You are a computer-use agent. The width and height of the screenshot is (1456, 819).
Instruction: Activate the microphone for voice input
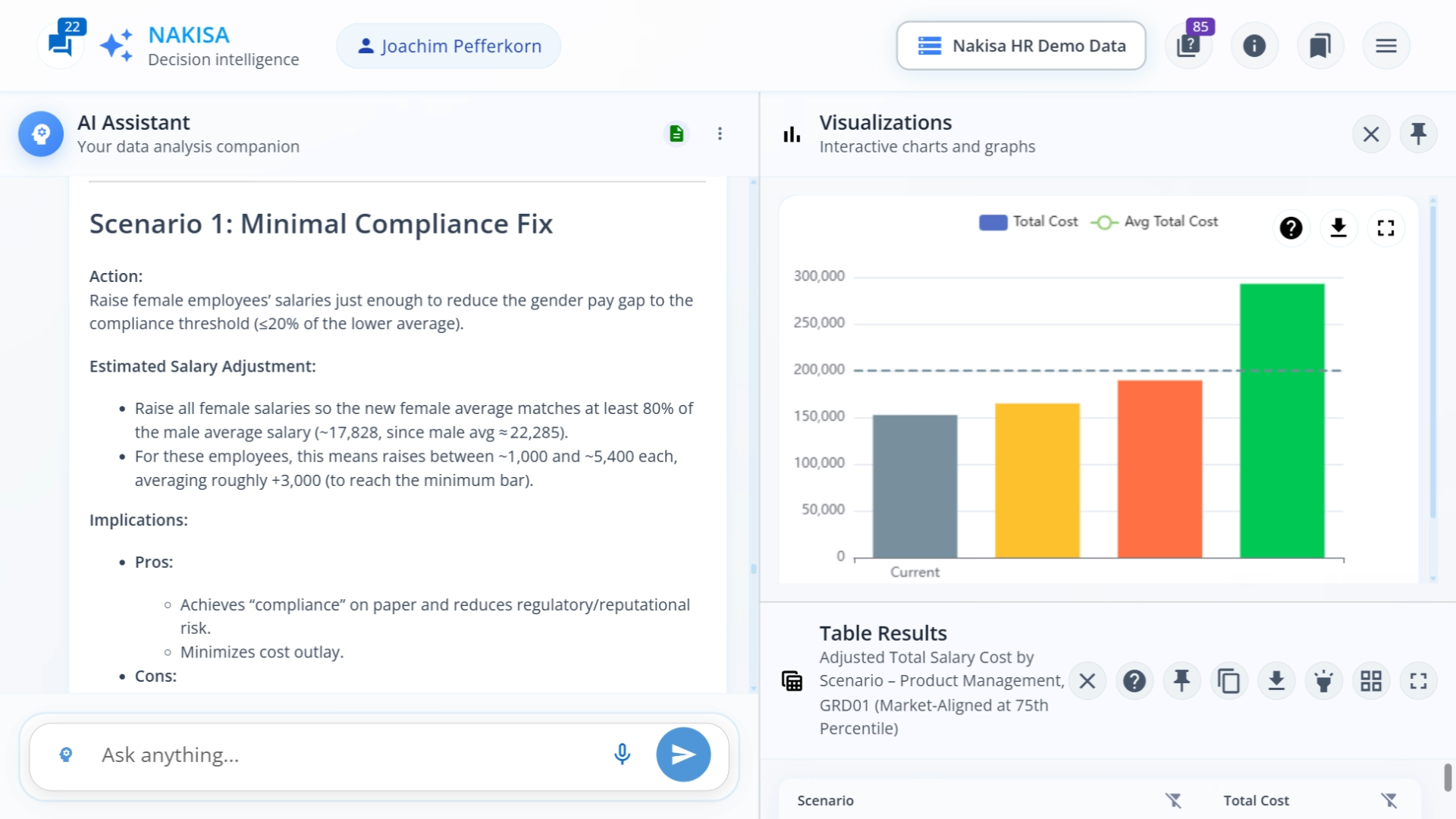click(x=622, y=754)
